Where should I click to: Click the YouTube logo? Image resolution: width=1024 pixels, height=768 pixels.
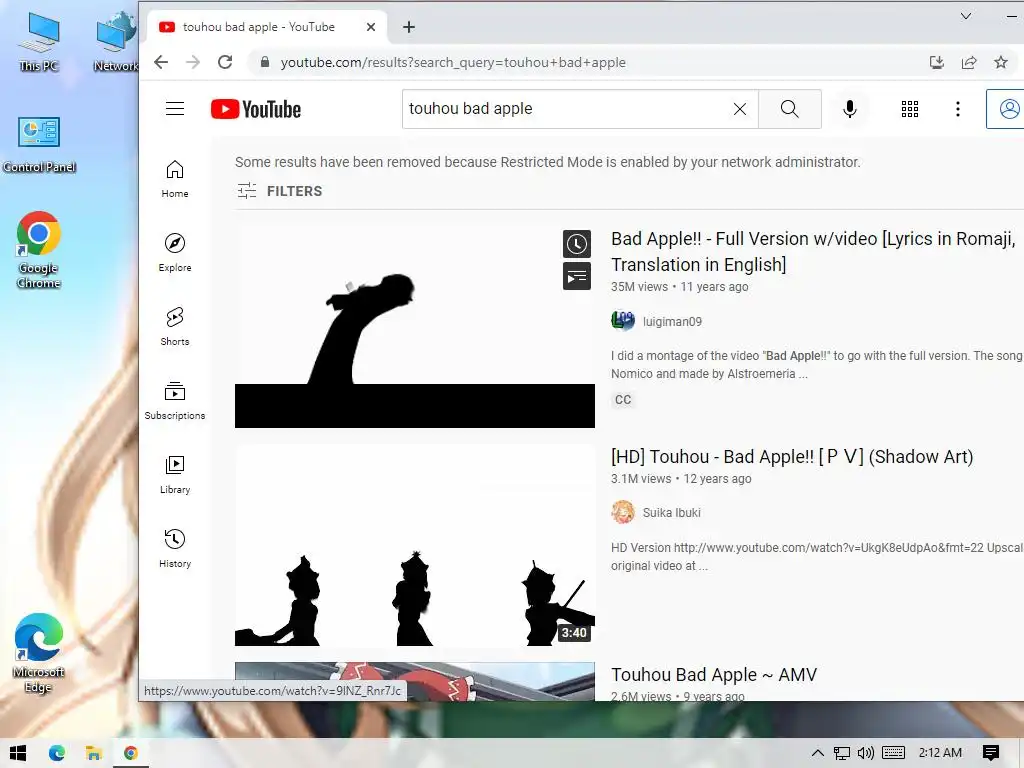coord(256,109)
